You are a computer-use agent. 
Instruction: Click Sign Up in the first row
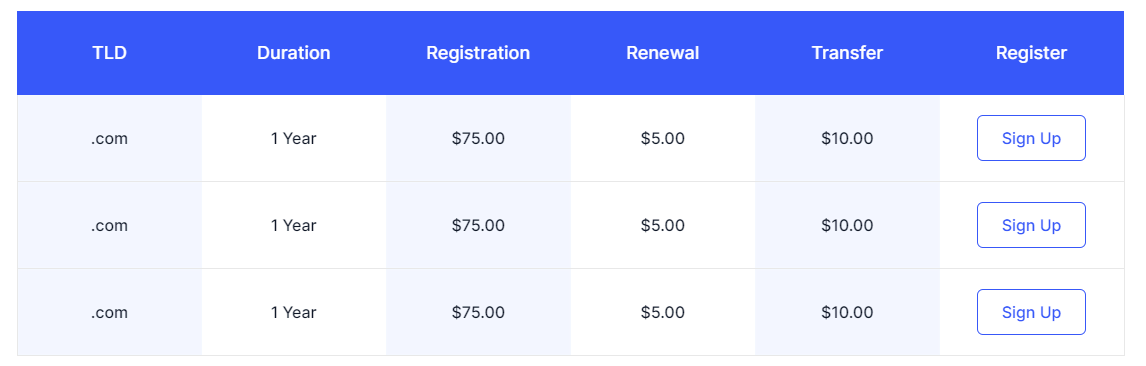pos(1031,138)
